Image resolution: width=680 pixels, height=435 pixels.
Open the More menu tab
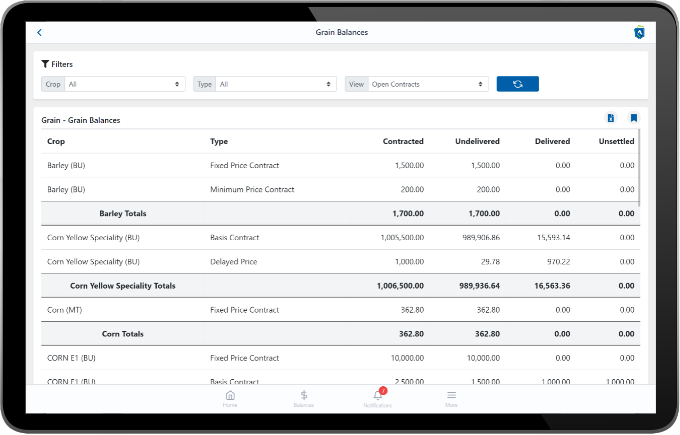451,396
